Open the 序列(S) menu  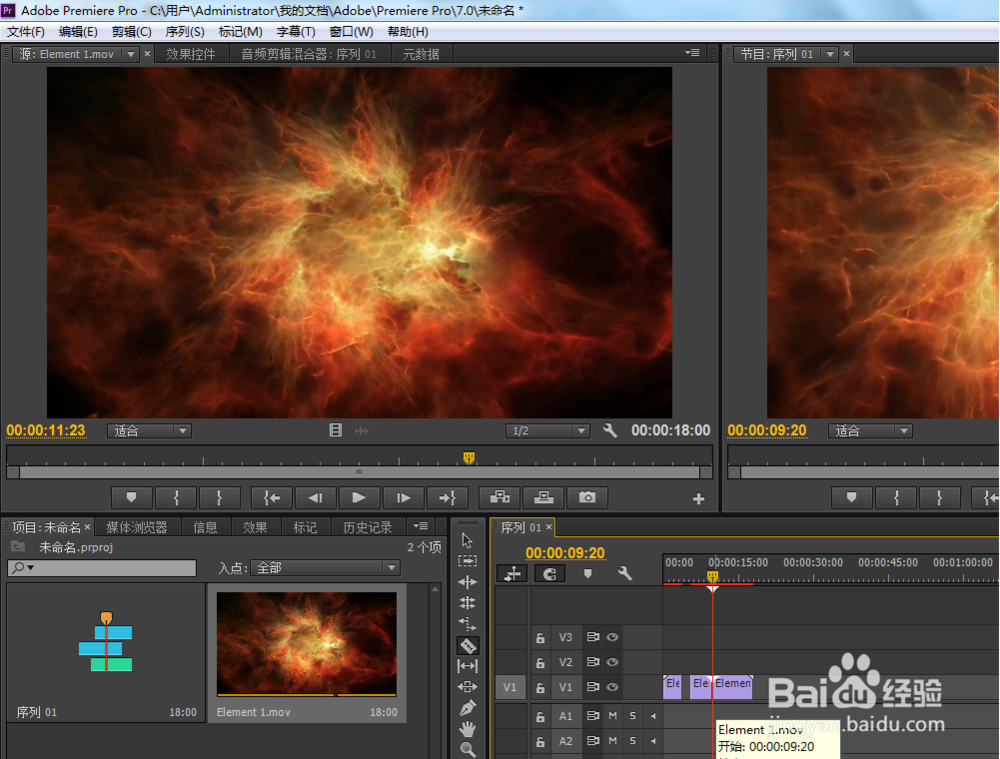tap(185, 32)
